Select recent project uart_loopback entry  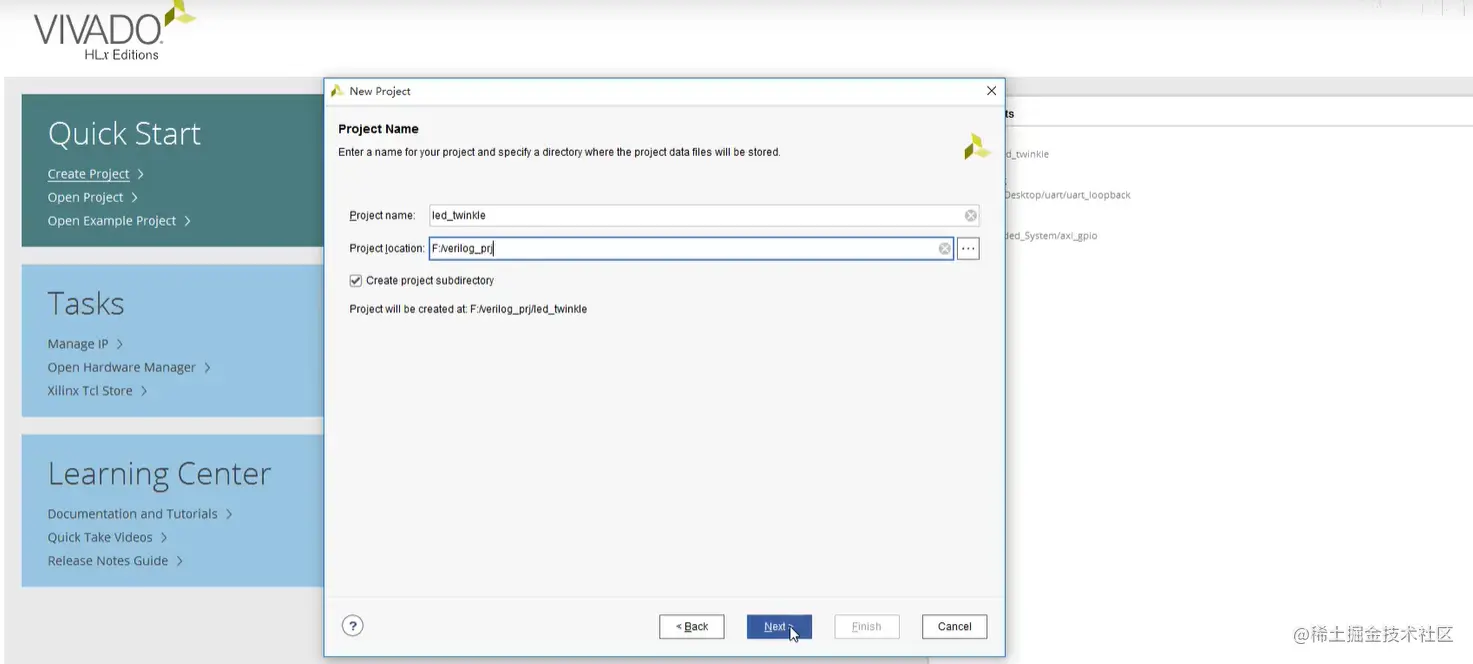[x=1067, y=195]
